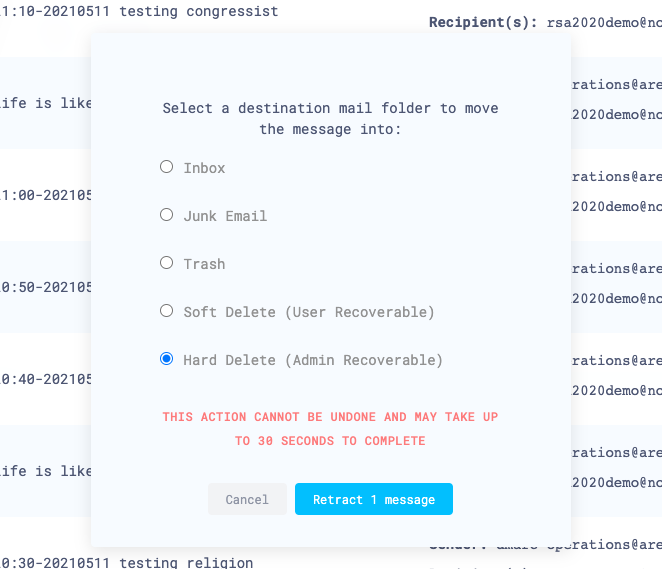
Task: Select the Hard Delete radio button
Action: tap(167, 359)
